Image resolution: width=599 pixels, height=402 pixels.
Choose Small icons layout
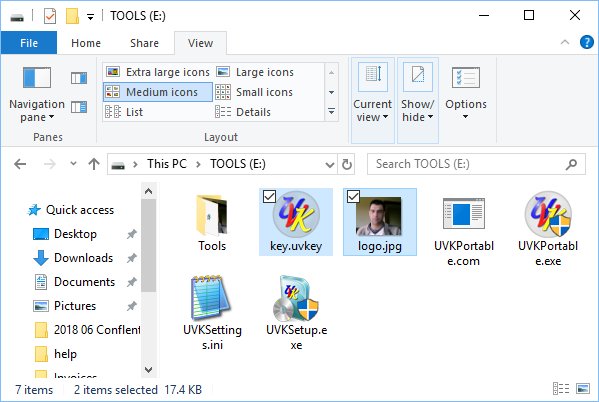tap(254, 92)
